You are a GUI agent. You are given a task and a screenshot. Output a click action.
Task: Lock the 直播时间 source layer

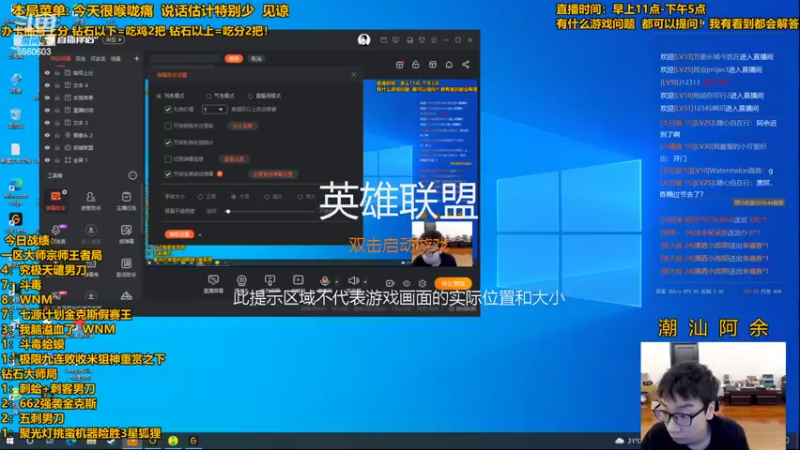tap(57, 110)
